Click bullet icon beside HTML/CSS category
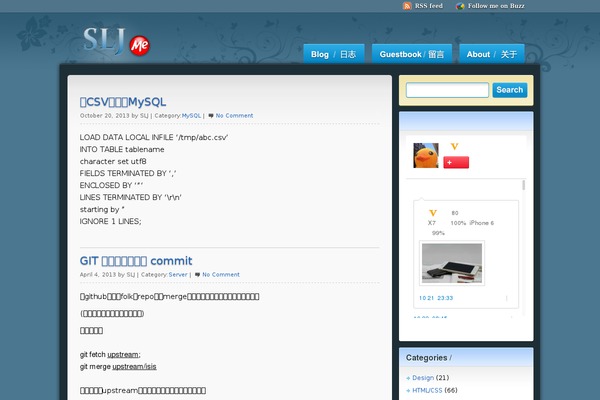This screenshot has height=400, width=600. coord(408,391)
